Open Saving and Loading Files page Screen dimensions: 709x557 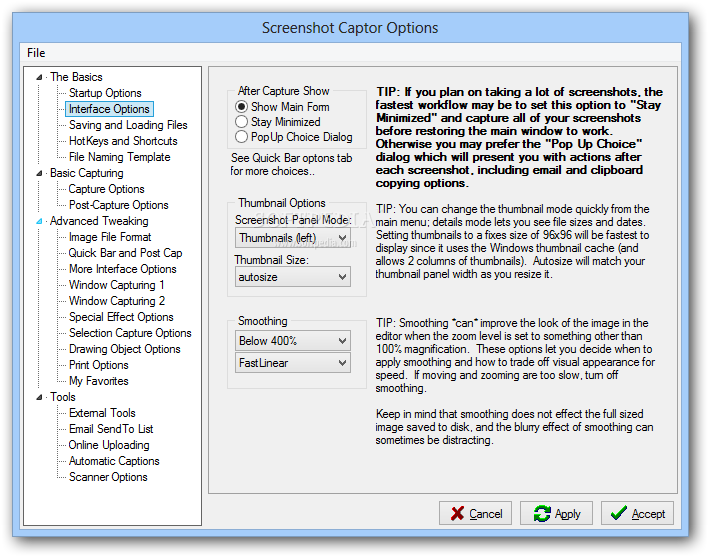pos(128,125)
